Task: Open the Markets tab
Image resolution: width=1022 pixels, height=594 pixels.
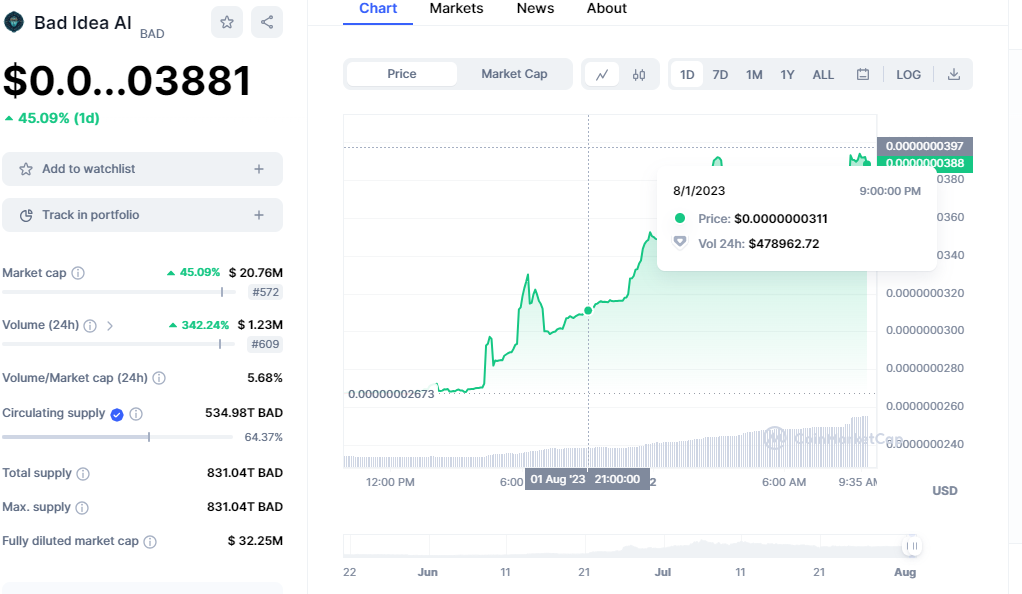Action: 456,9
